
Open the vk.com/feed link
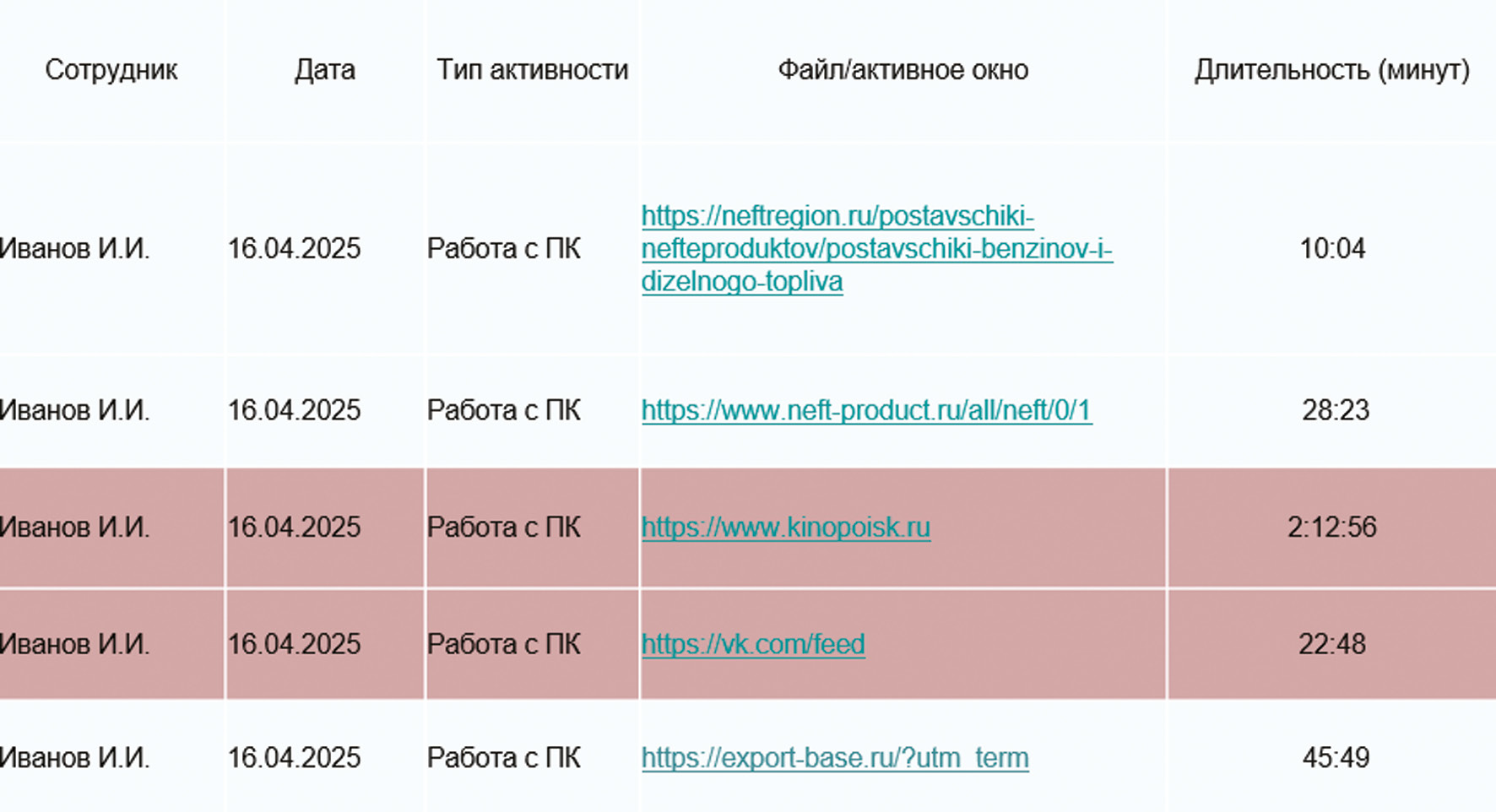pyautogui.click(x=753, y=645)
